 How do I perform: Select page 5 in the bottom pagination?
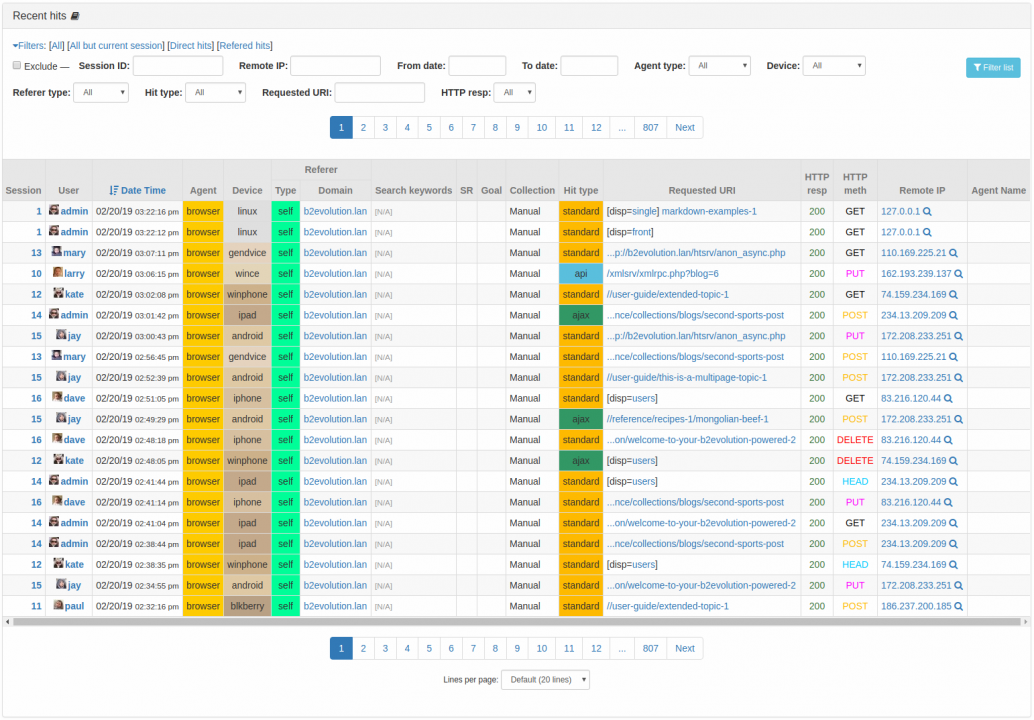[x=429, y=649]
